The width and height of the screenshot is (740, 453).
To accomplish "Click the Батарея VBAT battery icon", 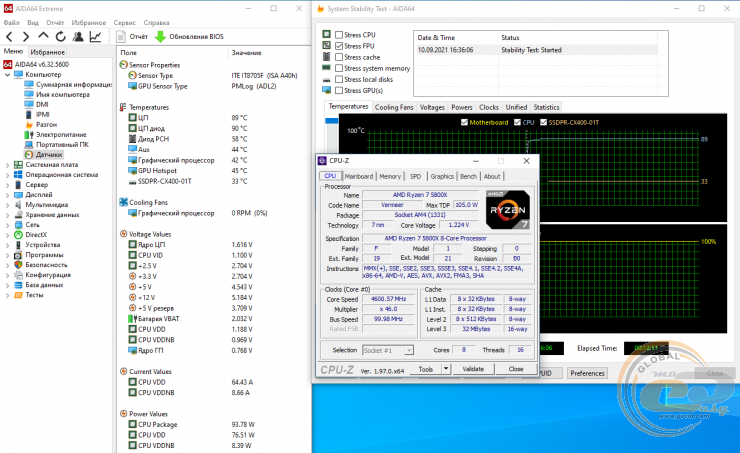I will tap(133, 319).
